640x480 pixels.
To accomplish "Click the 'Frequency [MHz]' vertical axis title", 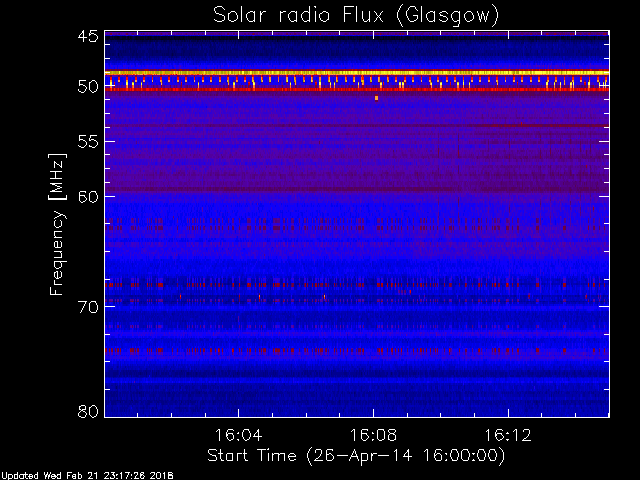I will (x=57, y=224).
